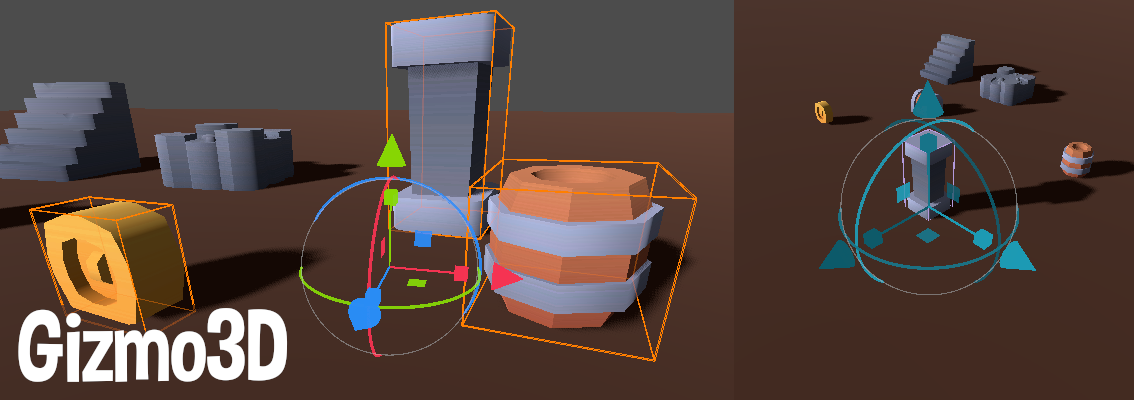This screenshot has height=400, width=1134.
Task: Select the red square scale handle
Action: 461,273
